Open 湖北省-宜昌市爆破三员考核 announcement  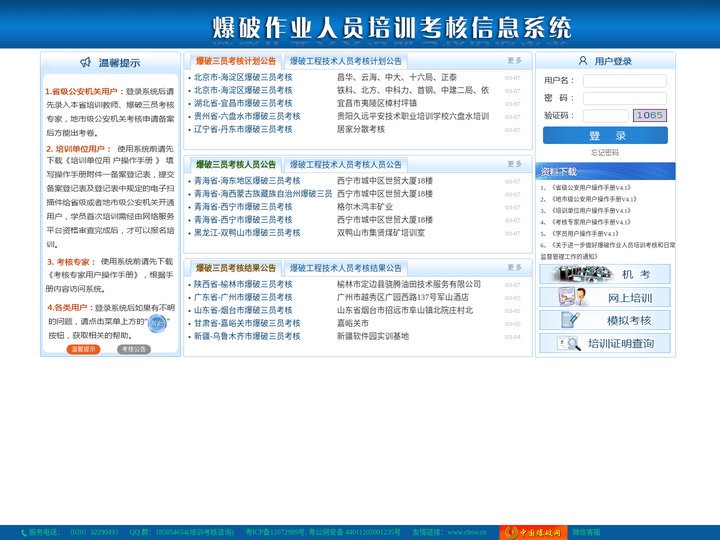coord(243,103)
